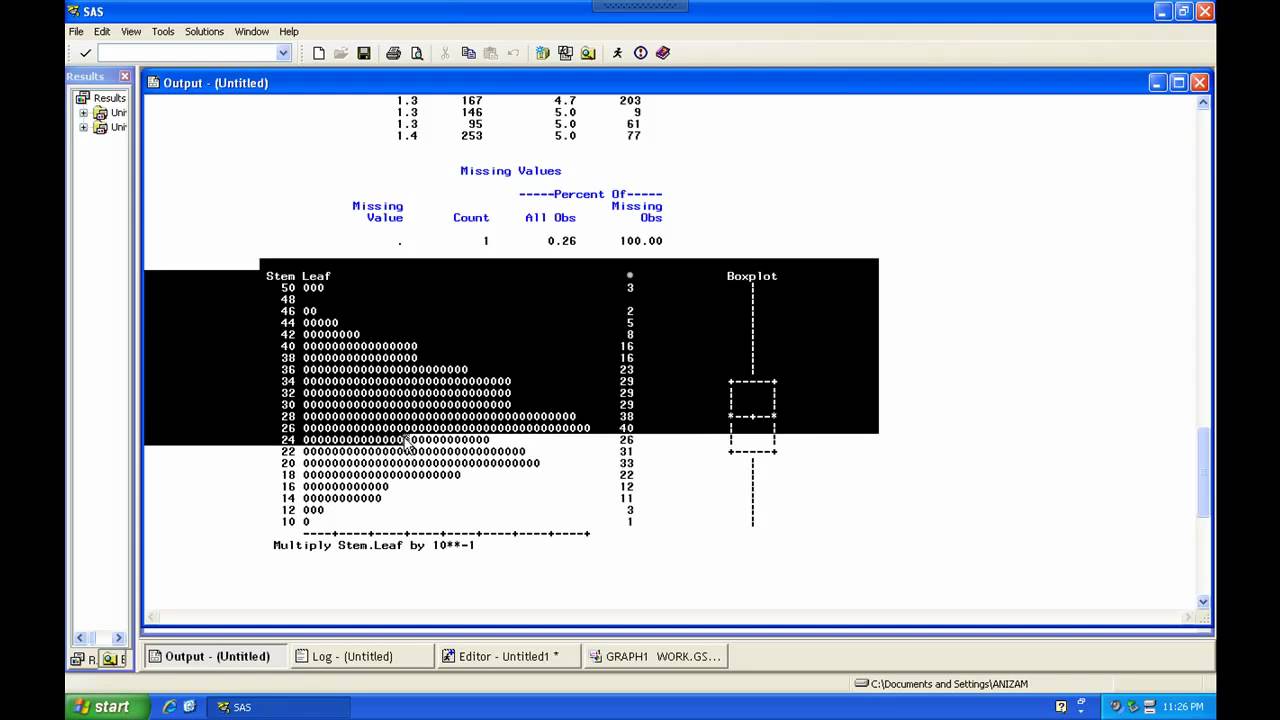Image resolution: width=1280 pixels, height=720 pixels.
Task: Click 'Boxplot' label in output
Action: [x=752, y=276]
